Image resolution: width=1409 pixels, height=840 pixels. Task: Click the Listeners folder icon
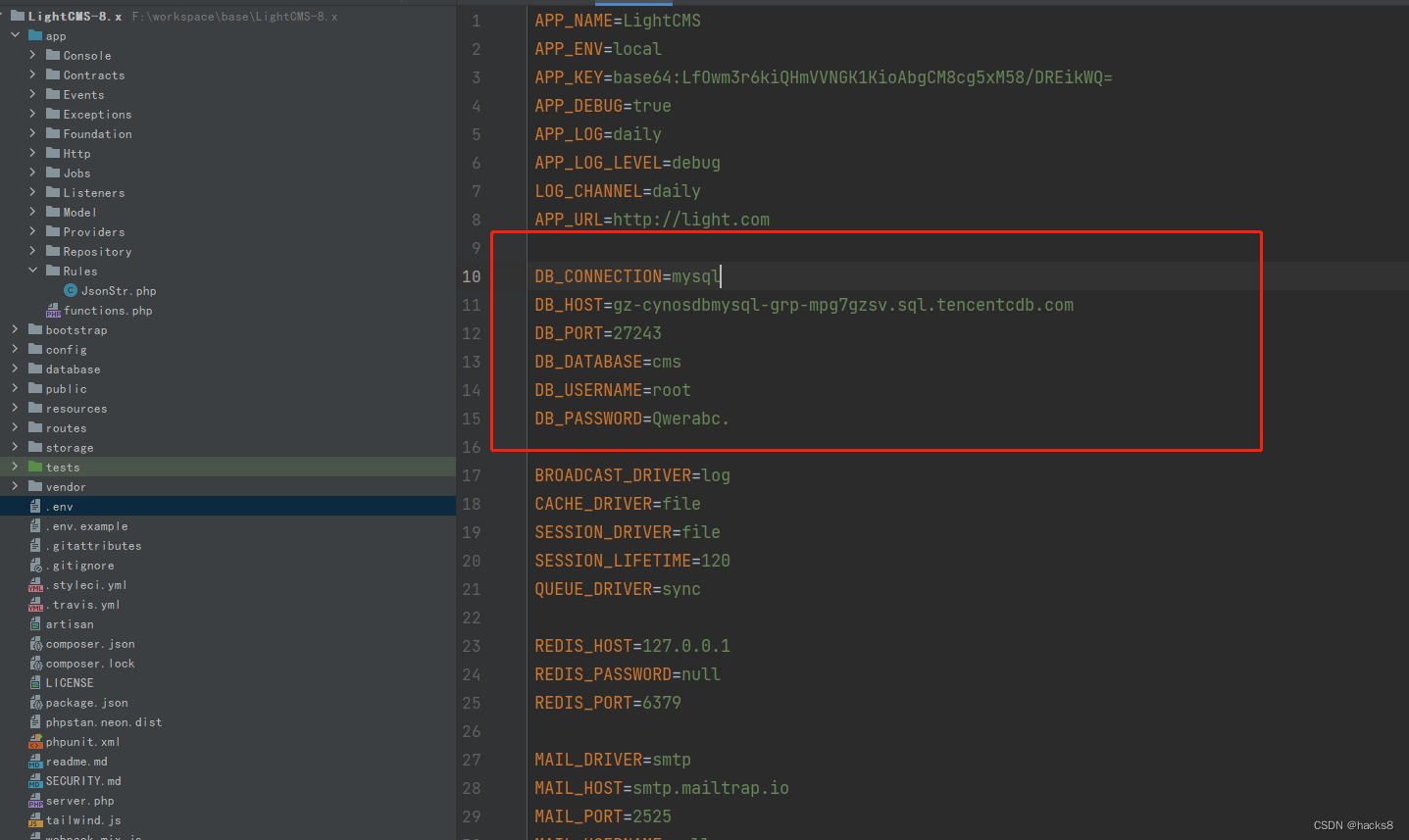point(53,192)
